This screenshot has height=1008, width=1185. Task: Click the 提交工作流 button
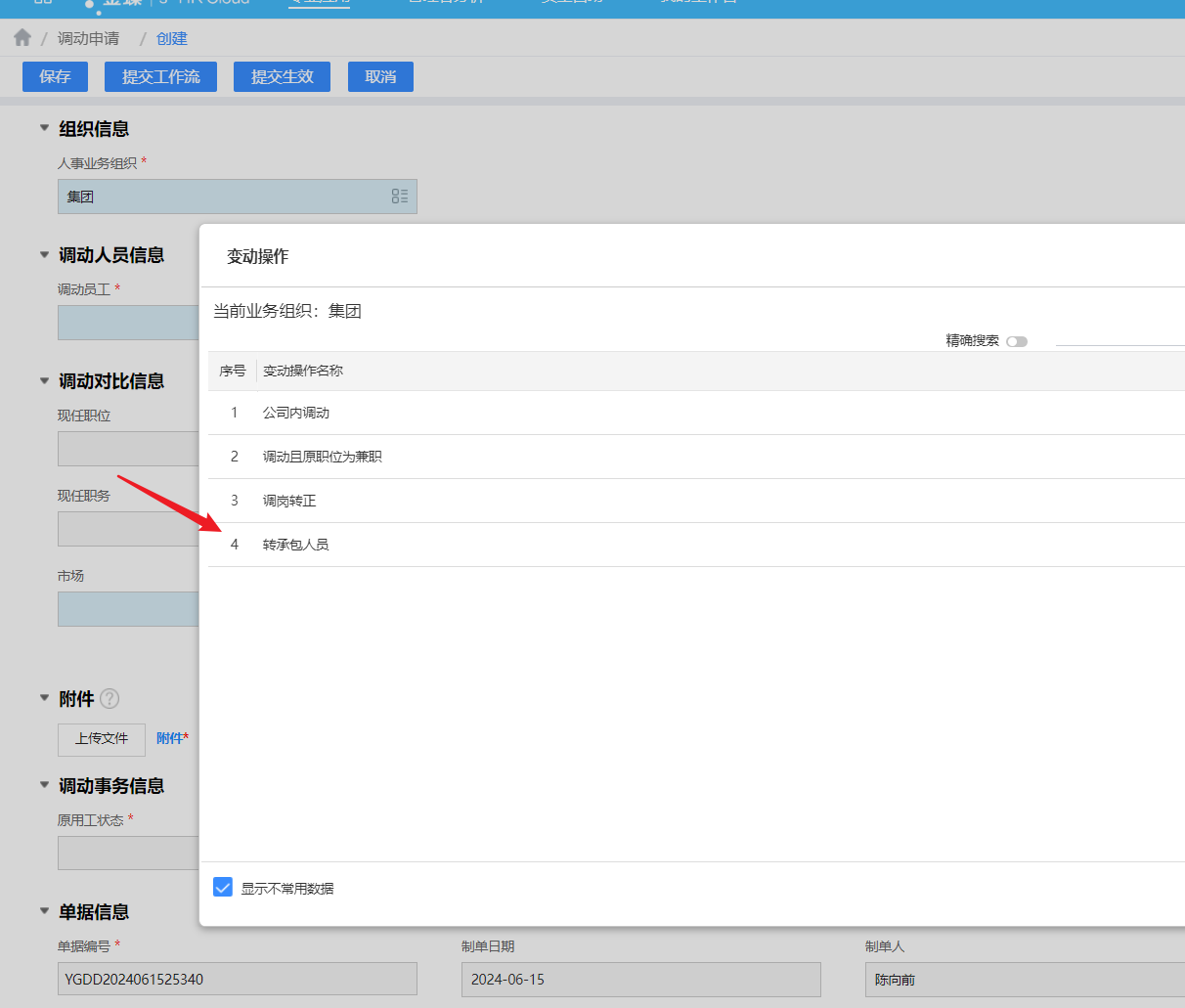(160, 77)
